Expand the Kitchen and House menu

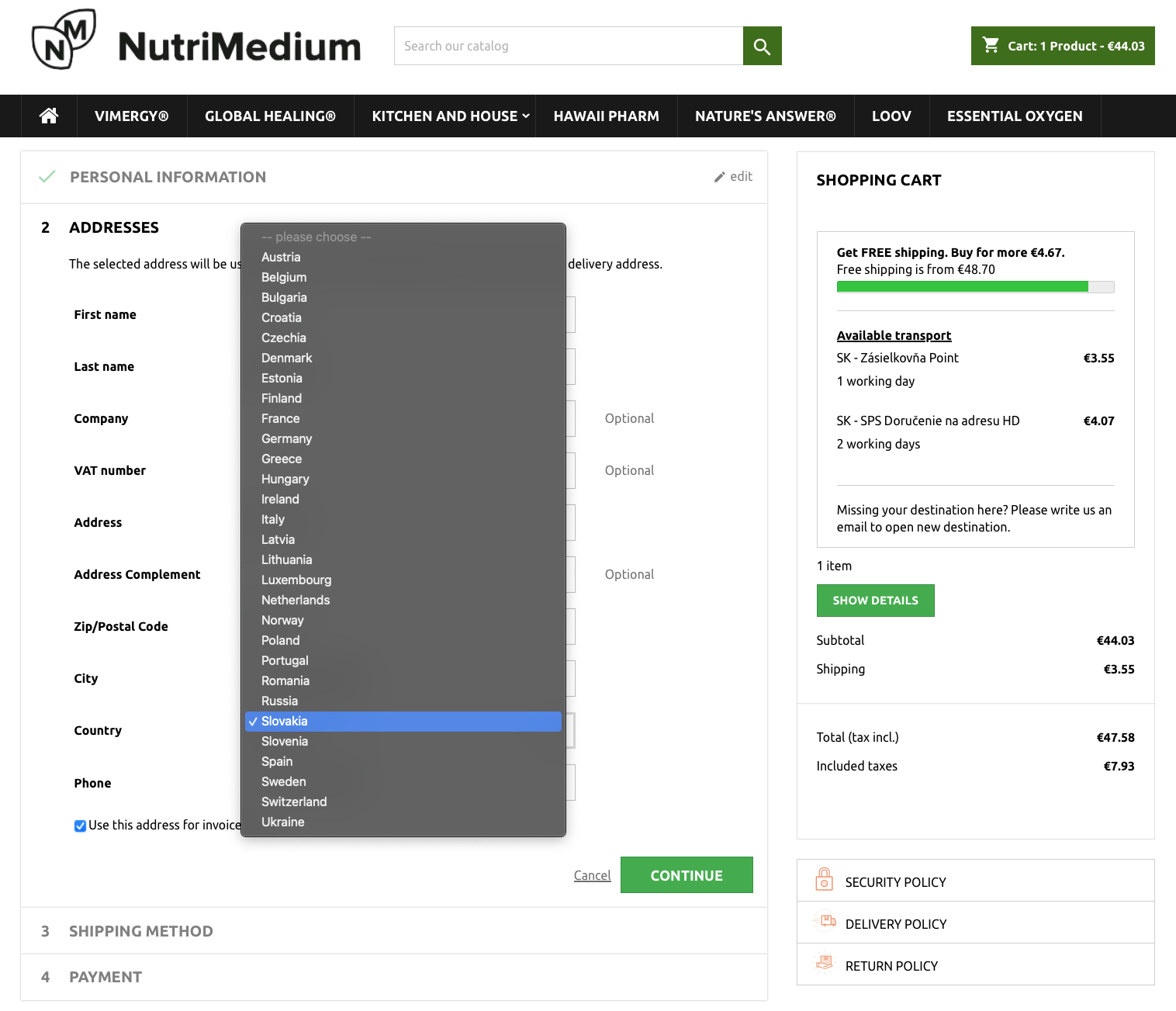(x=450, y=116)
